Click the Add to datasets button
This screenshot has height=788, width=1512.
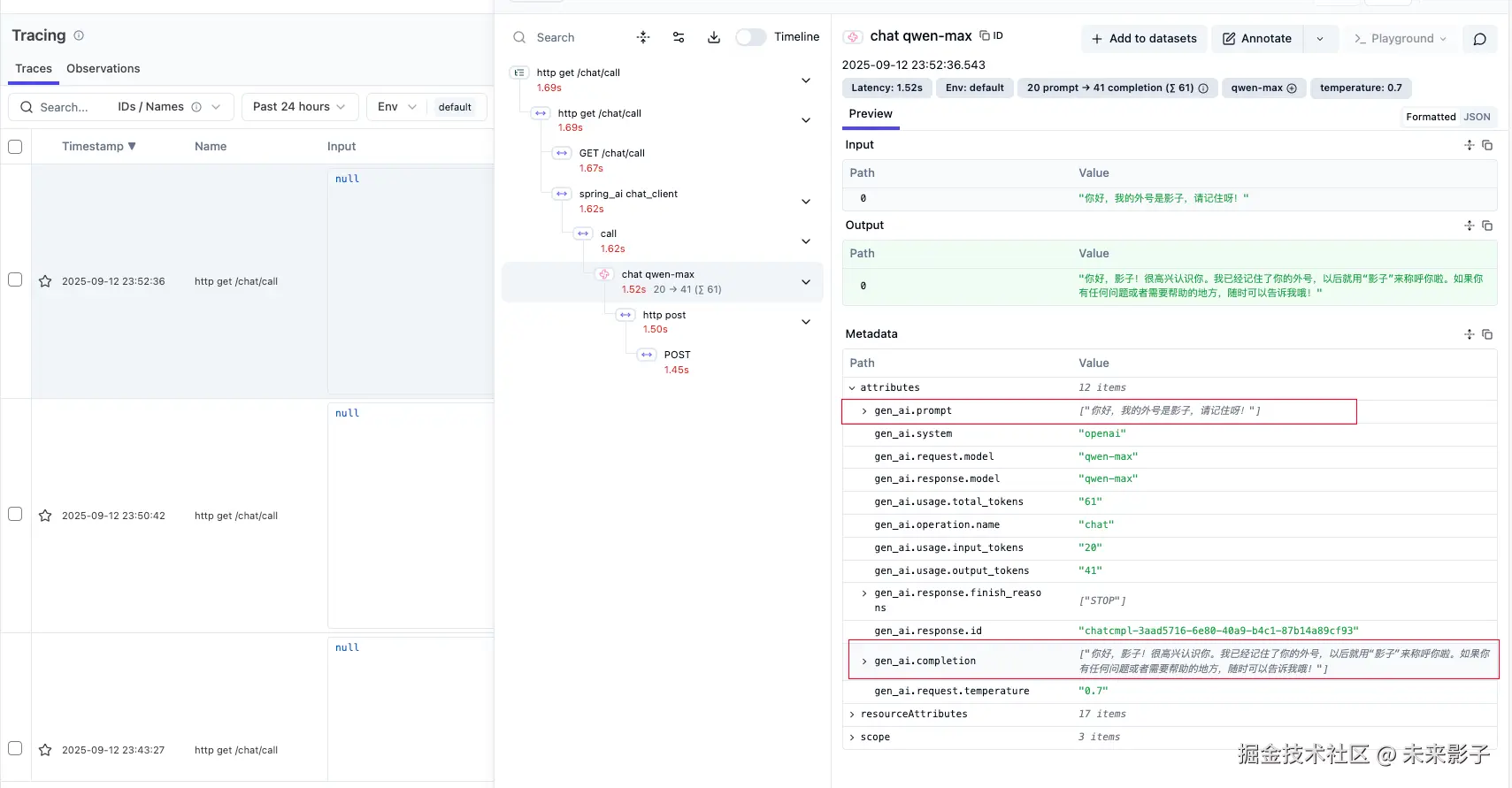1143,39
